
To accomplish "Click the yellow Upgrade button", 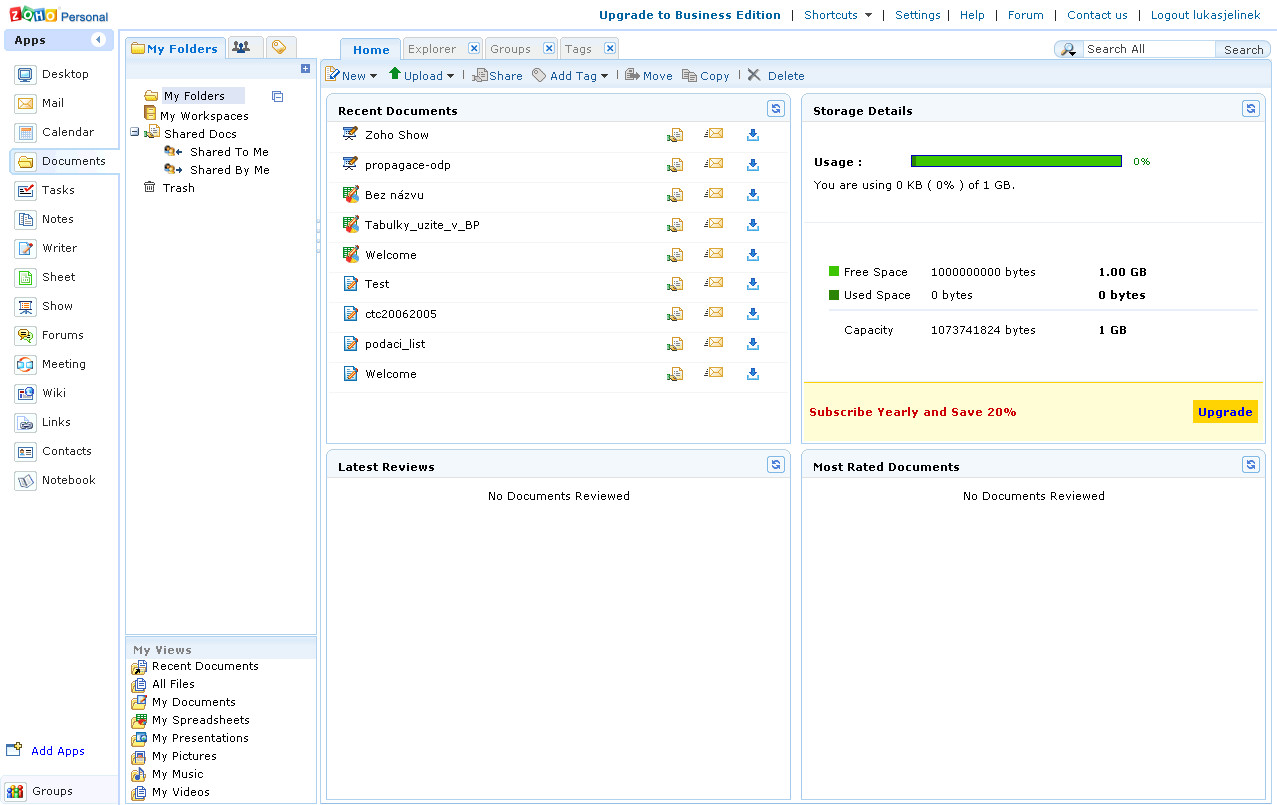I will 1225,412.
